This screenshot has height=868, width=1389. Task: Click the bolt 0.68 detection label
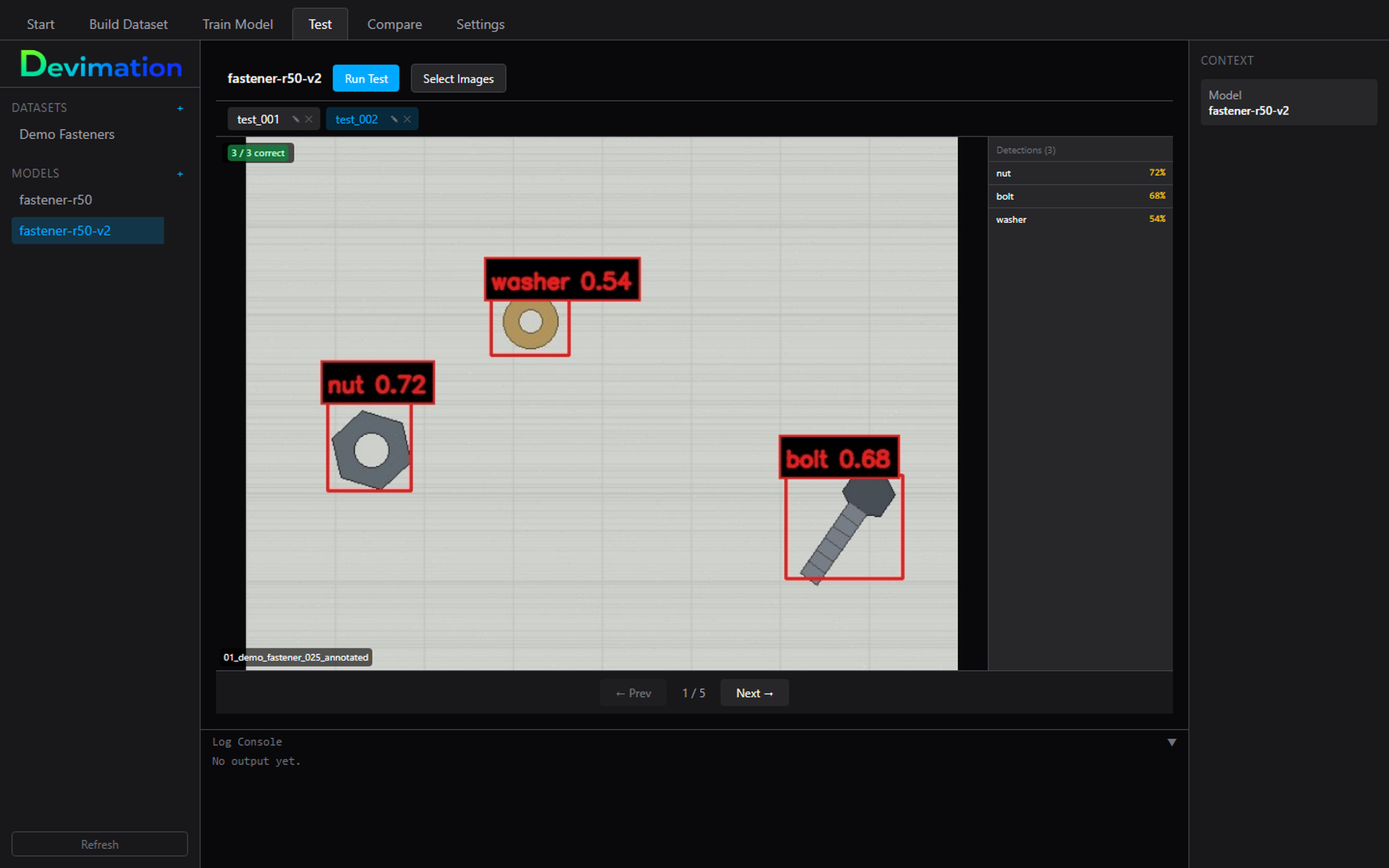pyautogui.click(x=839, y=458)
